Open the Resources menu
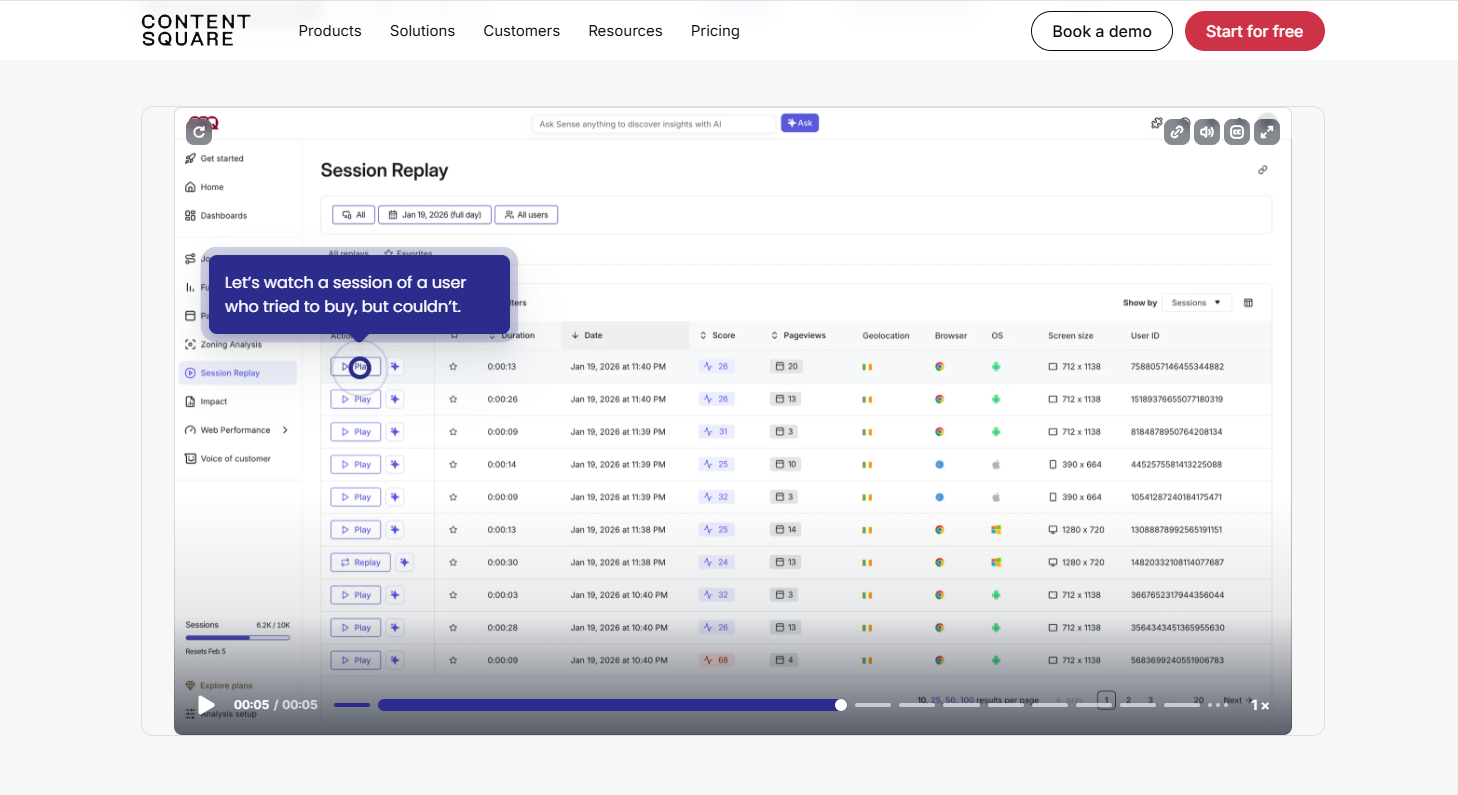Image resolution: width=1458 pixels, height=795 pixels. pos(625,31)
